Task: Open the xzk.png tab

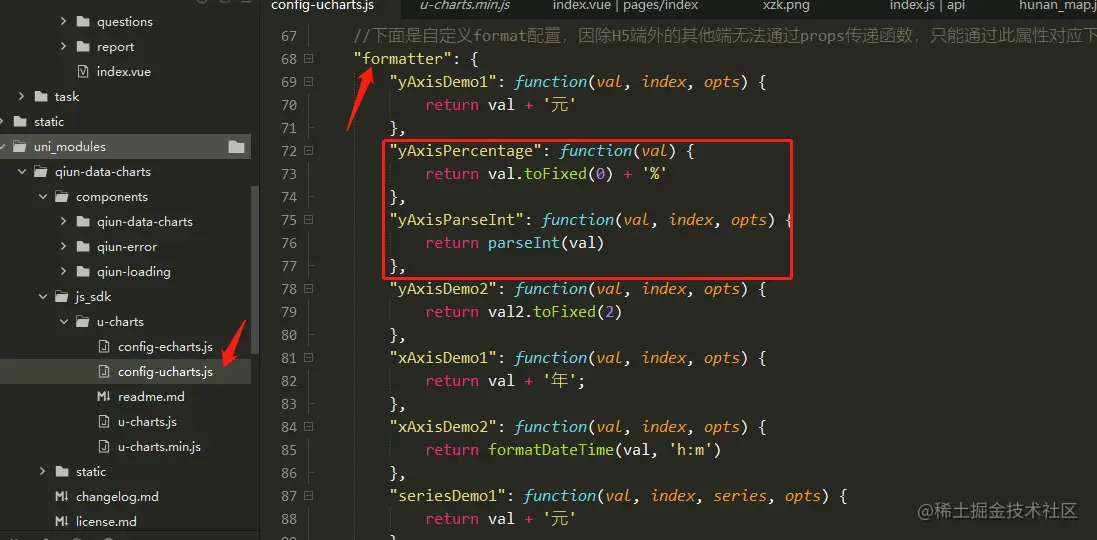Action: coord(785,6)
